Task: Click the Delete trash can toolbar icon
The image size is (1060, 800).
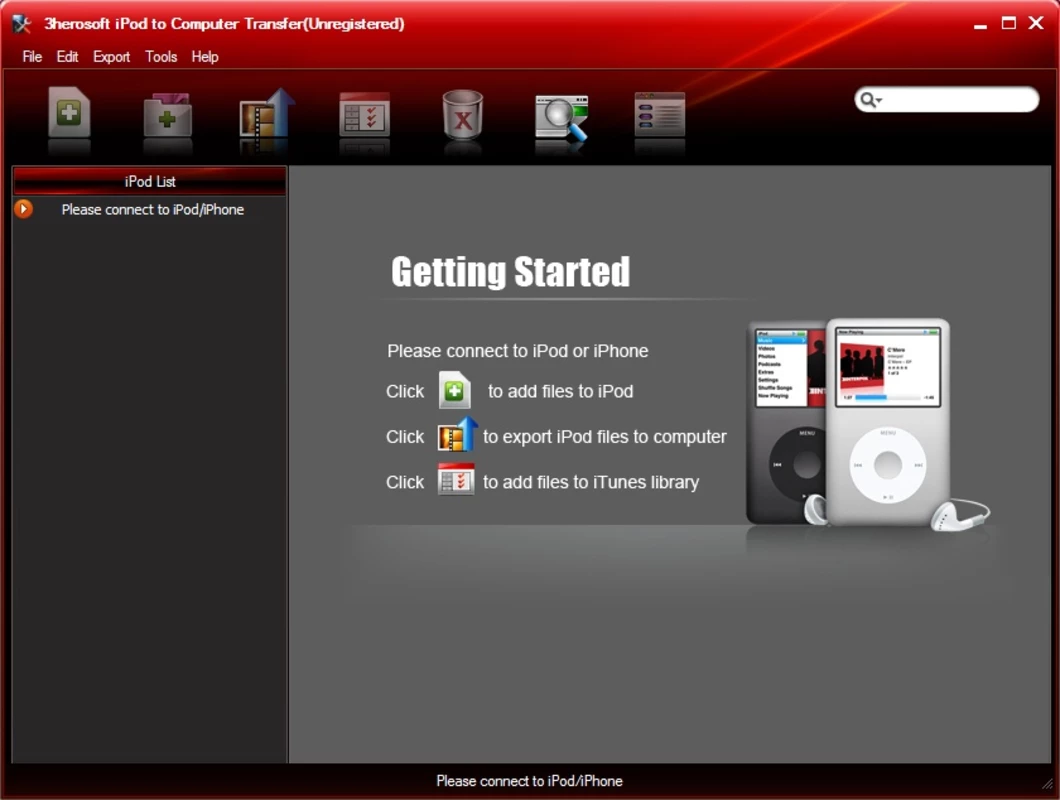Action: [462, 114]
